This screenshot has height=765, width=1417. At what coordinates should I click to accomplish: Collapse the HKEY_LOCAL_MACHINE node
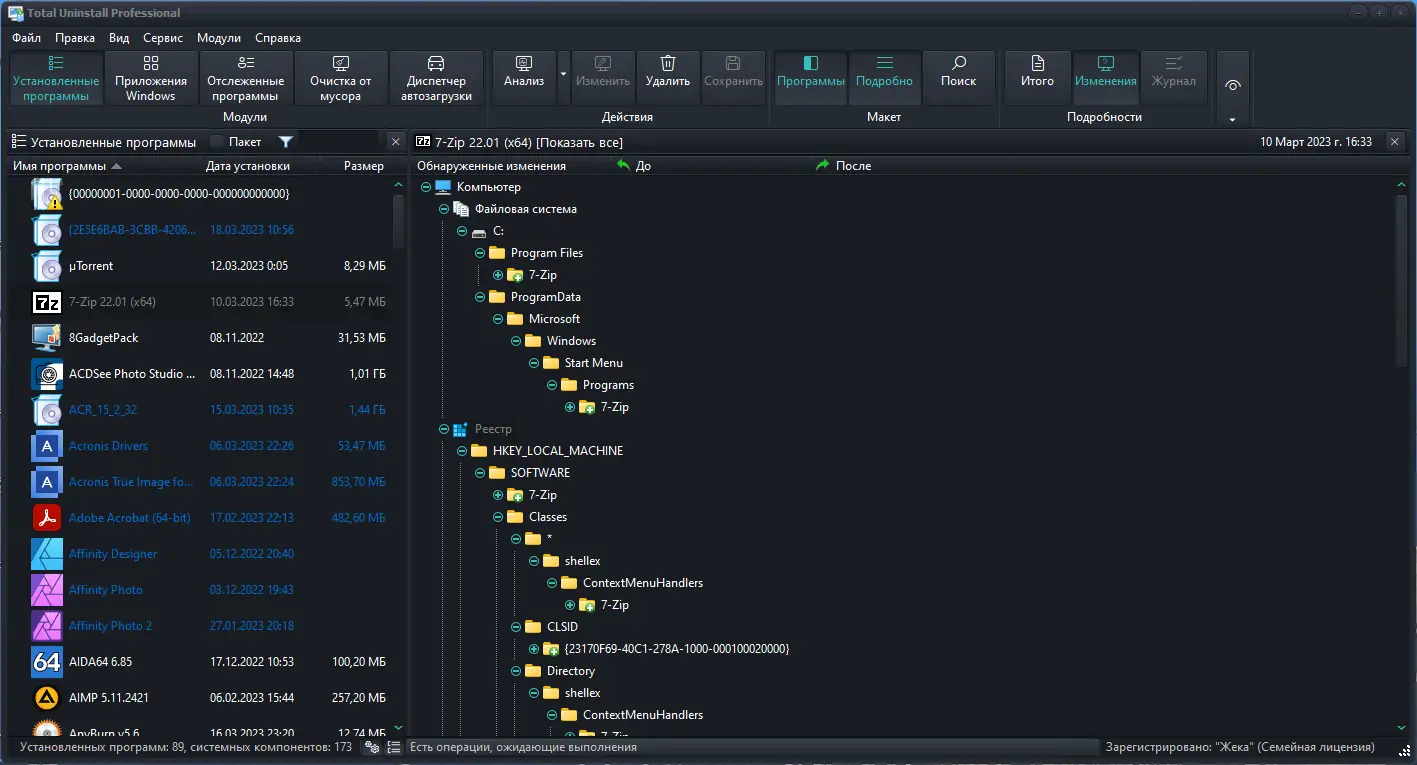[462, 451]
